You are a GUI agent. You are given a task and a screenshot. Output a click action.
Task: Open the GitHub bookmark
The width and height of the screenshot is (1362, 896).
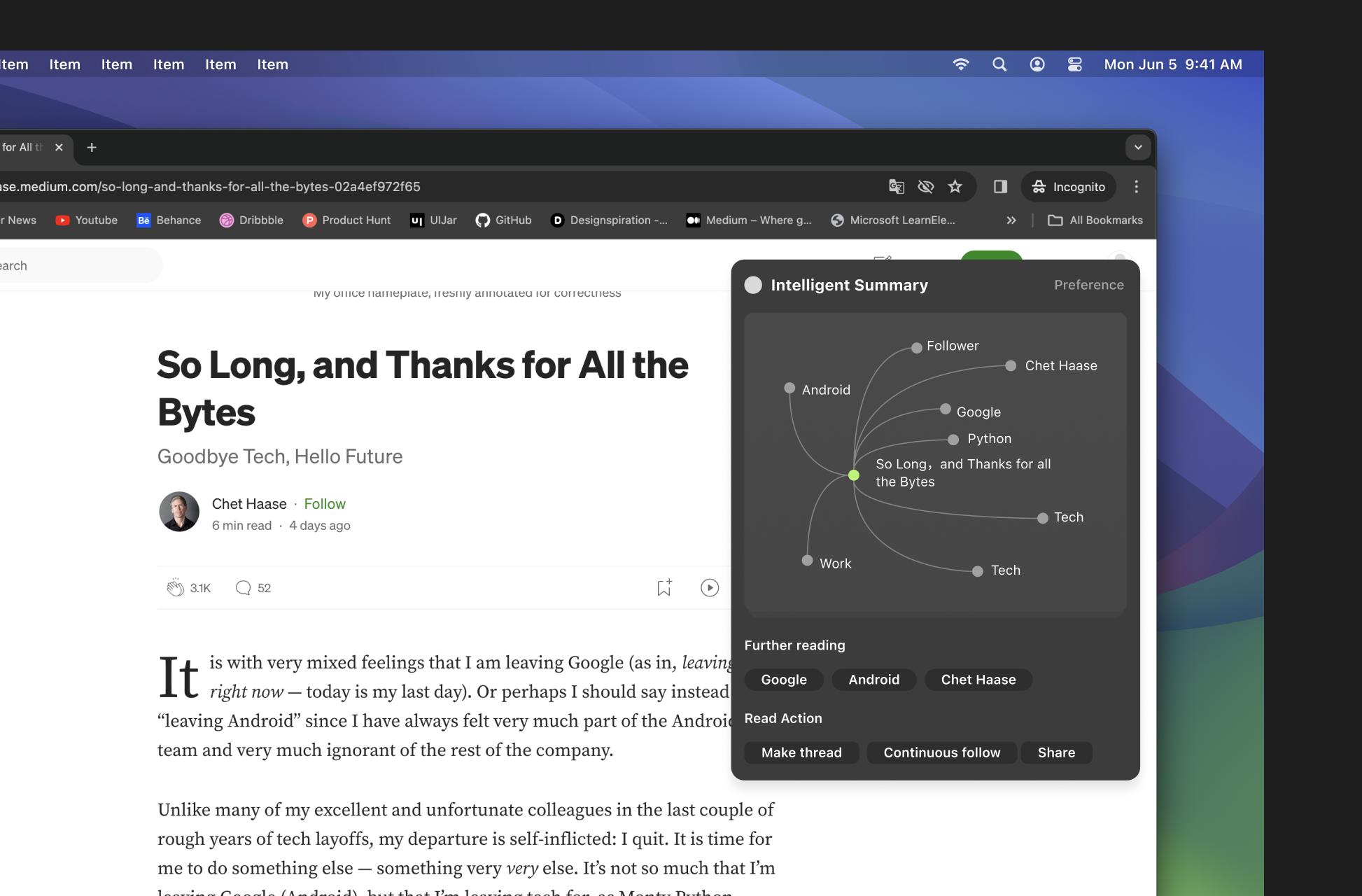(x=503, y=220)
